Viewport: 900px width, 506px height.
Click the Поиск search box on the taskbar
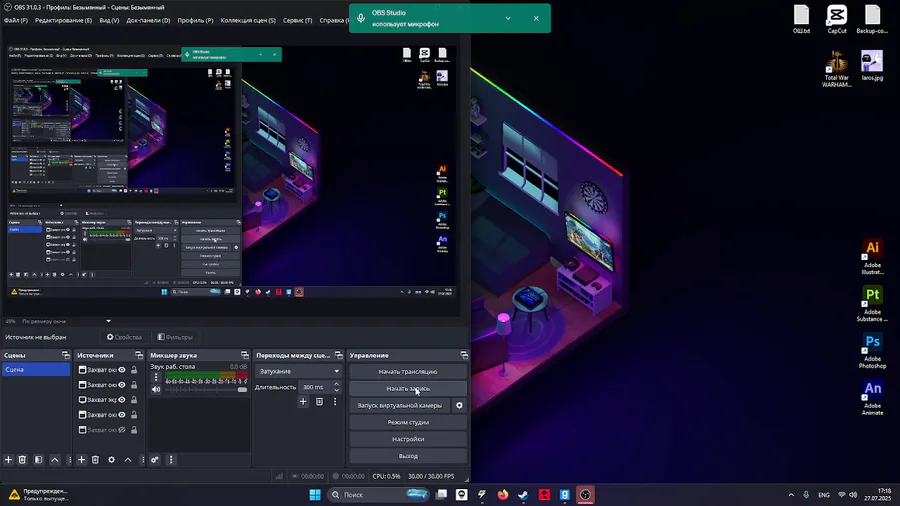coord(378,495)
